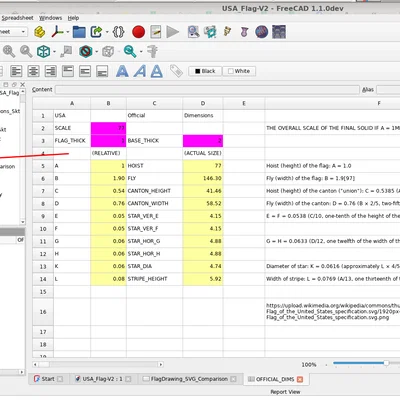Click the Report View label
The image size is (400, 400).
tap(285, 392)
